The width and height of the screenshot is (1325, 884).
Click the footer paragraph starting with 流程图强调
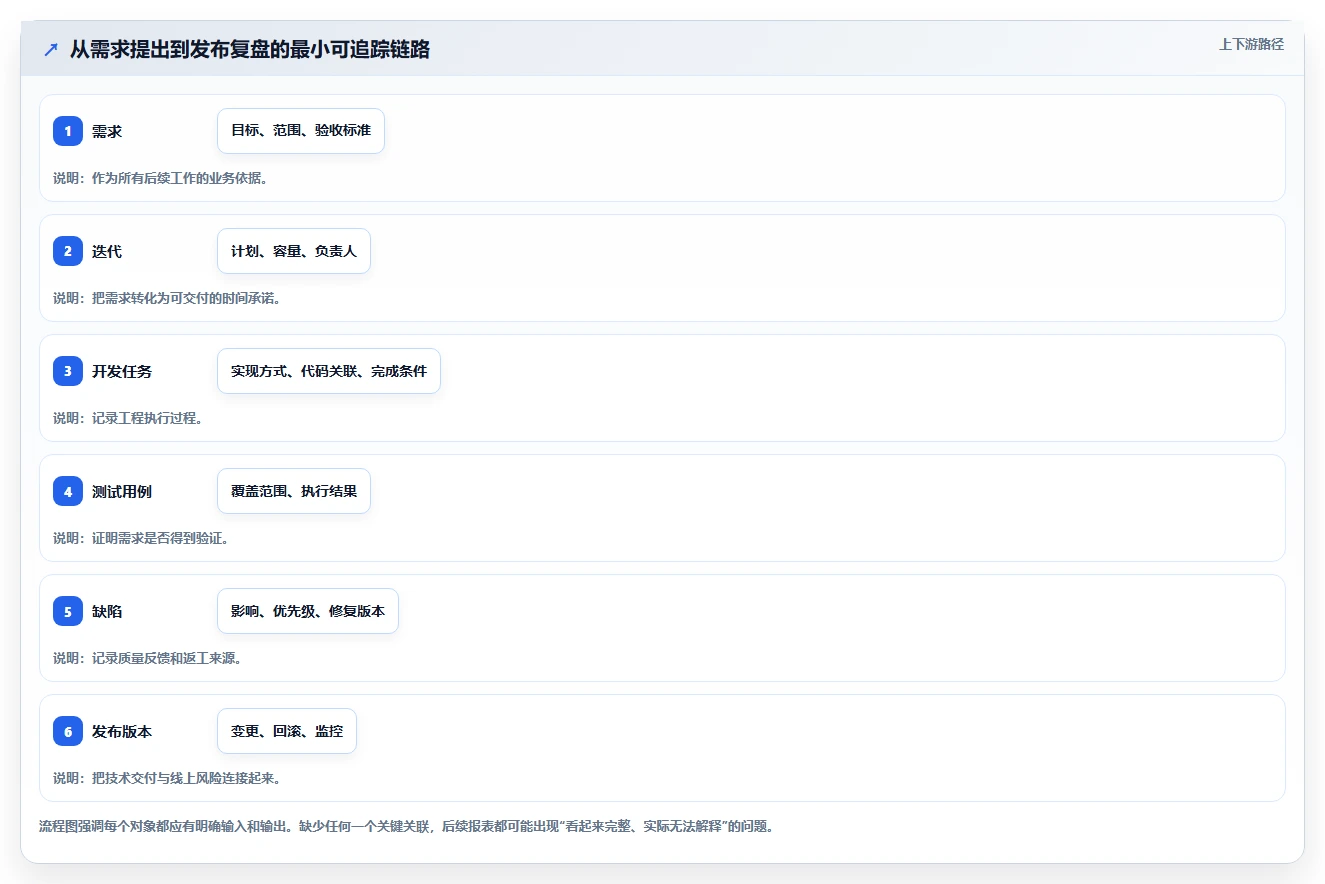[406, 826]
